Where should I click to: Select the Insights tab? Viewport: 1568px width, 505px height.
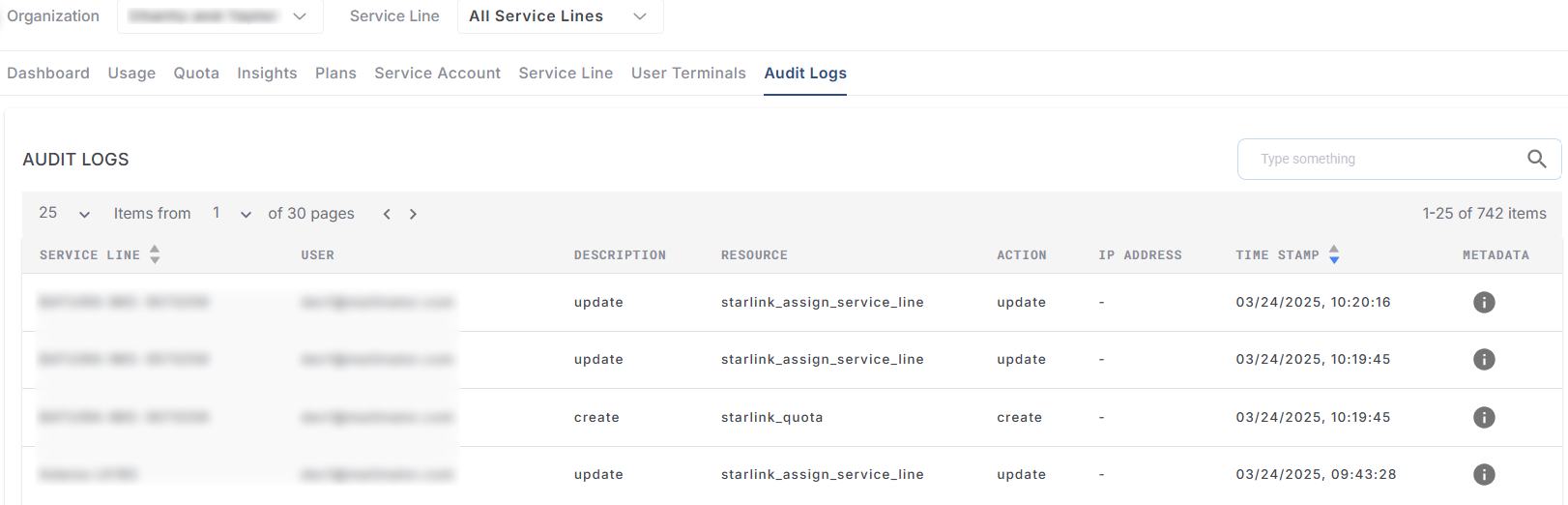(x=267, y=74)
